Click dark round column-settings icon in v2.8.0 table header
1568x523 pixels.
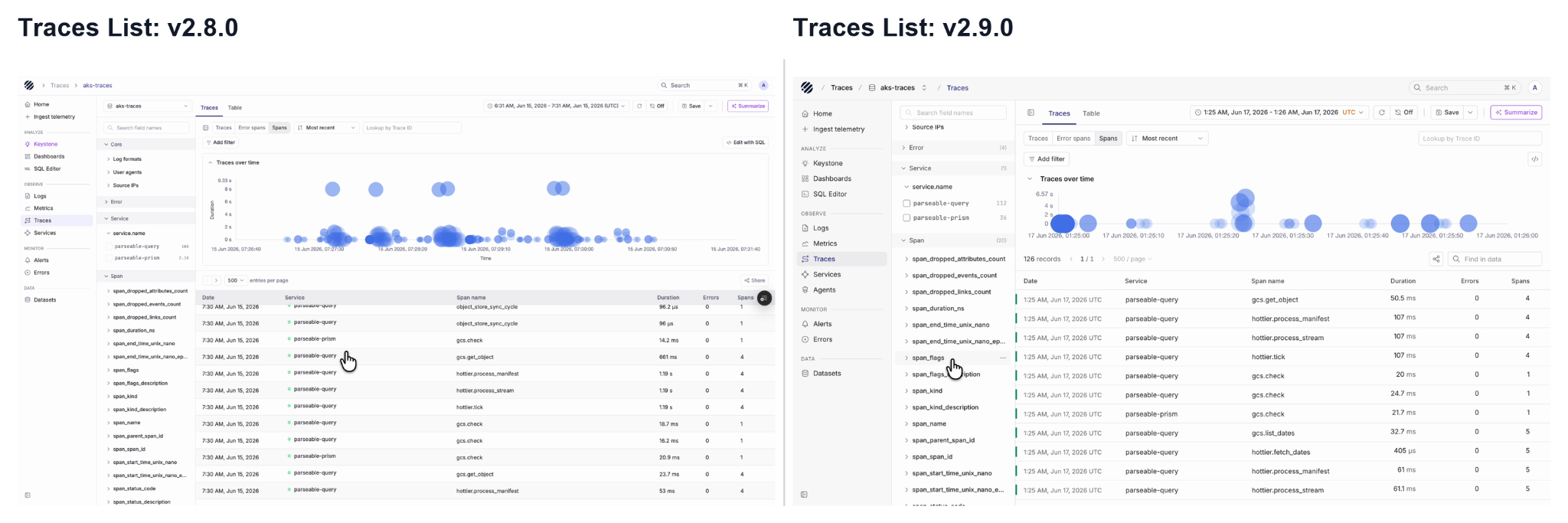click(764, 299)
